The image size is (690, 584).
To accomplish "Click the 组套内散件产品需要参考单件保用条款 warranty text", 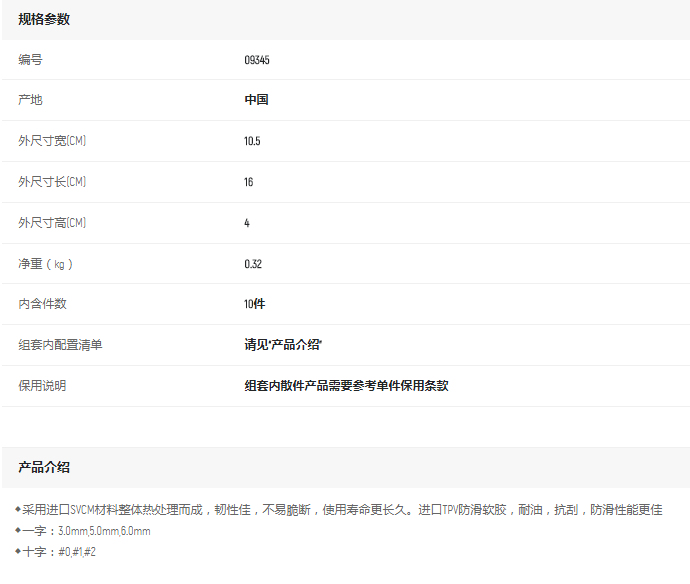I will click(346, 386).
